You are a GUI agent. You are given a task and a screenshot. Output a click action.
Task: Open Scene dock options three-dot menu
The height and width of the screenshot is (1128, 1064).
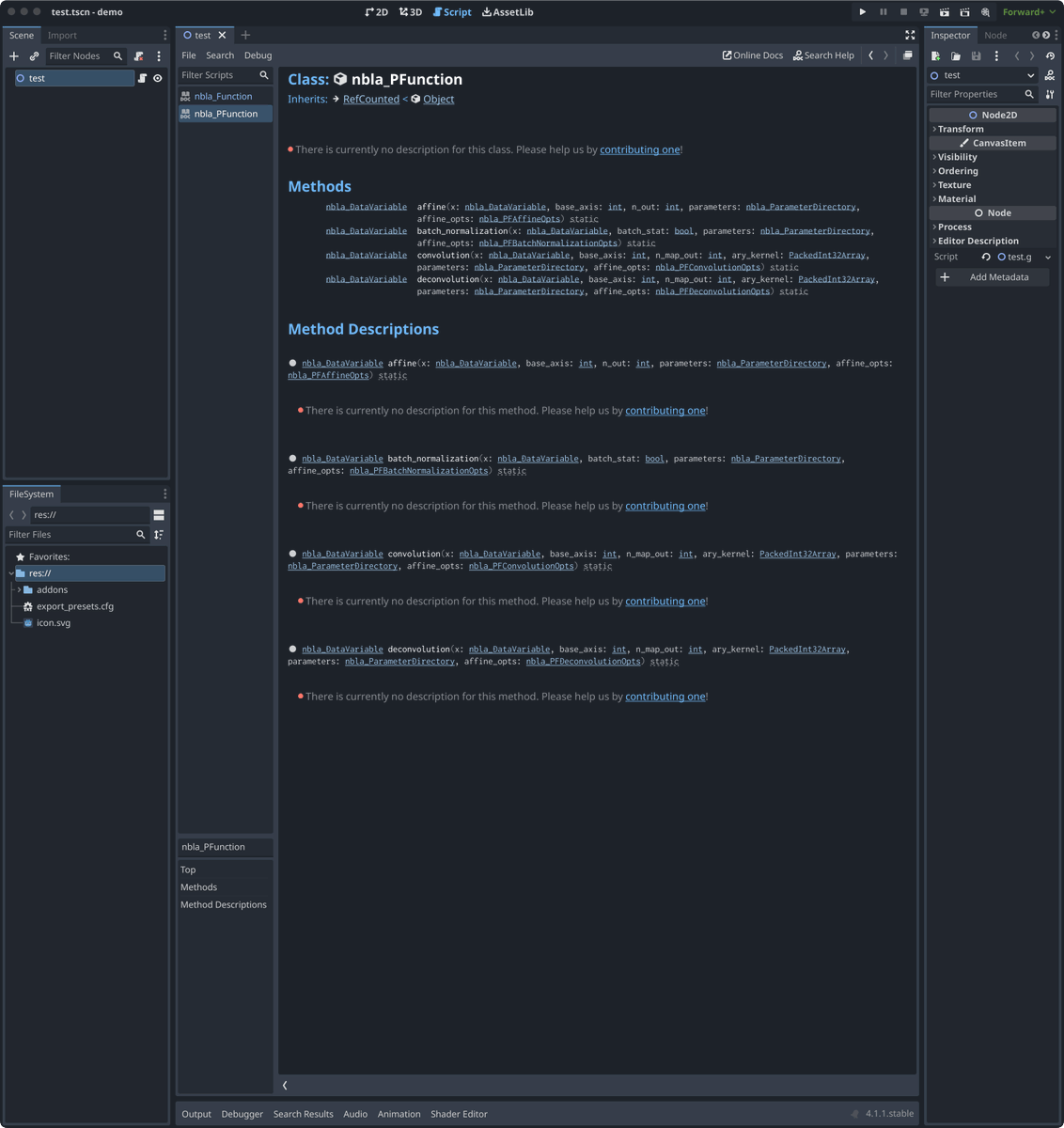pos(164,35)
